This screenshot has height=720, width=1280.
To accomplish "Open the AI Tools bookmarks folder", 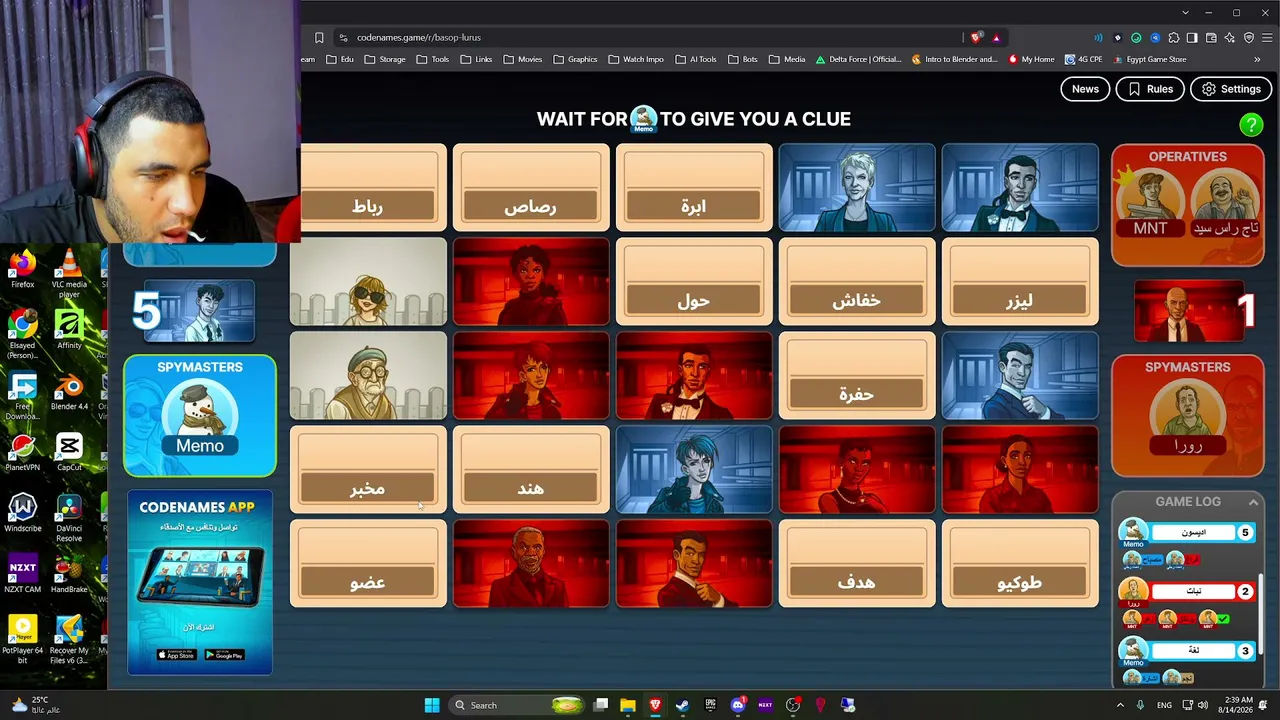I will coord(696,59).
